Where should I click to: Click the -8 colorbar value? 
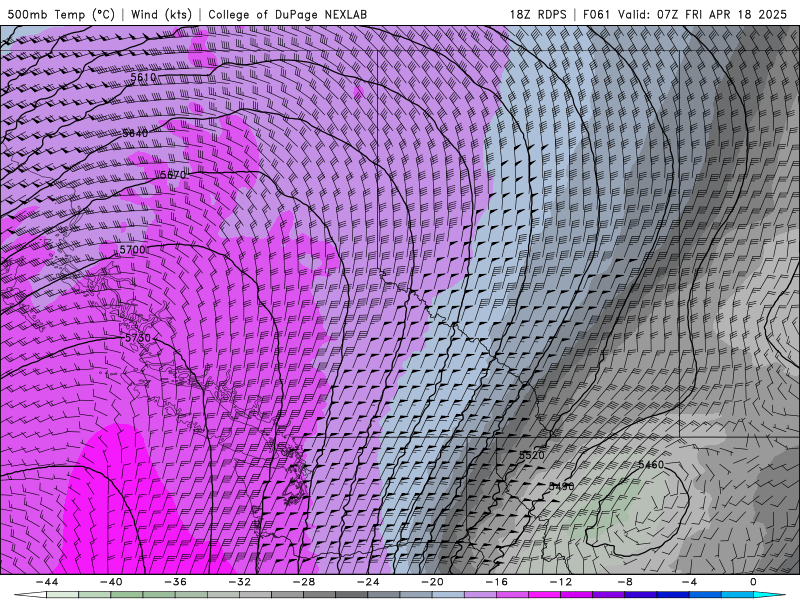pyautogui.click(x=626, y=582)
